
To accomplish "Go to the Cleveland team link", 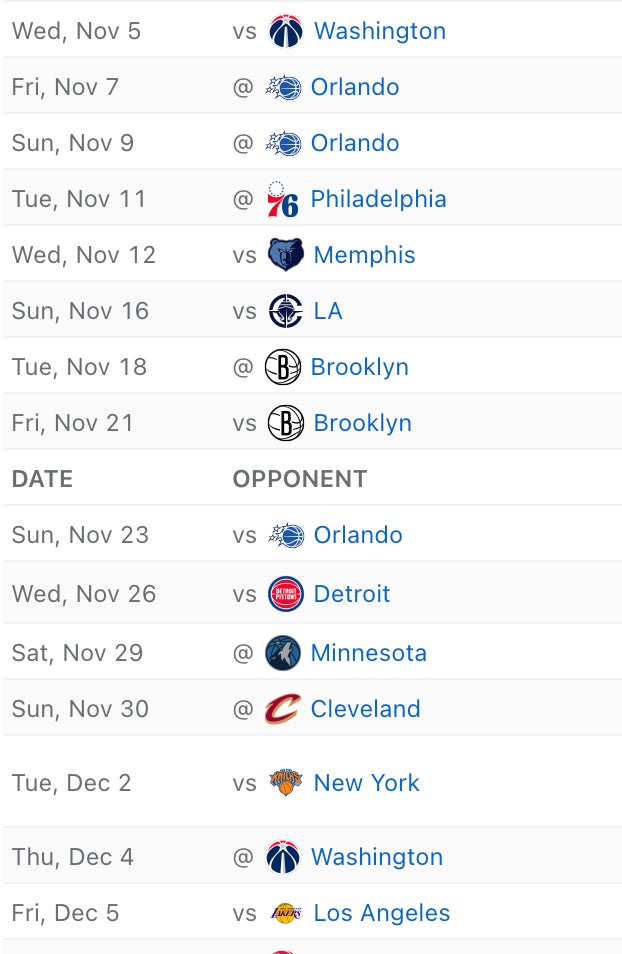I will click(365, 709).
